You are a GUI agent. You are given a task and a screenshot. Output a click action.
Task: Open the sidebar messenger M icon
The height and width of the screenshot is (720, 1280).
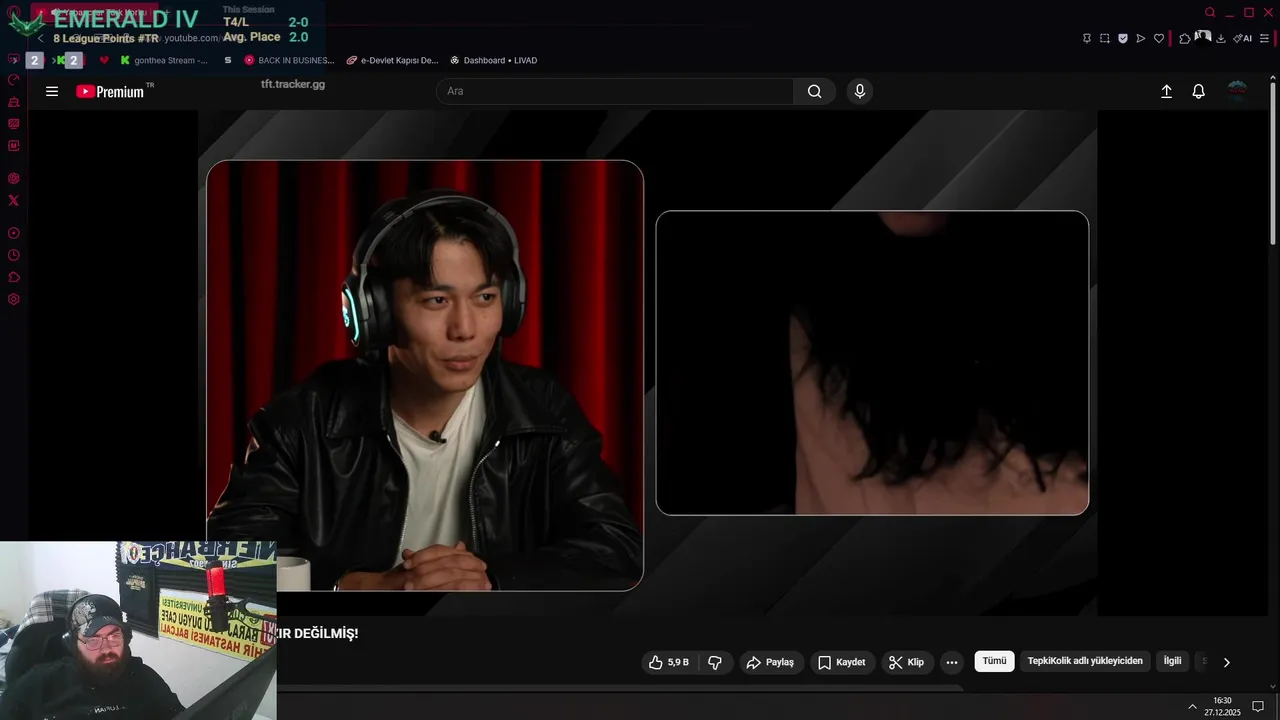14,146
